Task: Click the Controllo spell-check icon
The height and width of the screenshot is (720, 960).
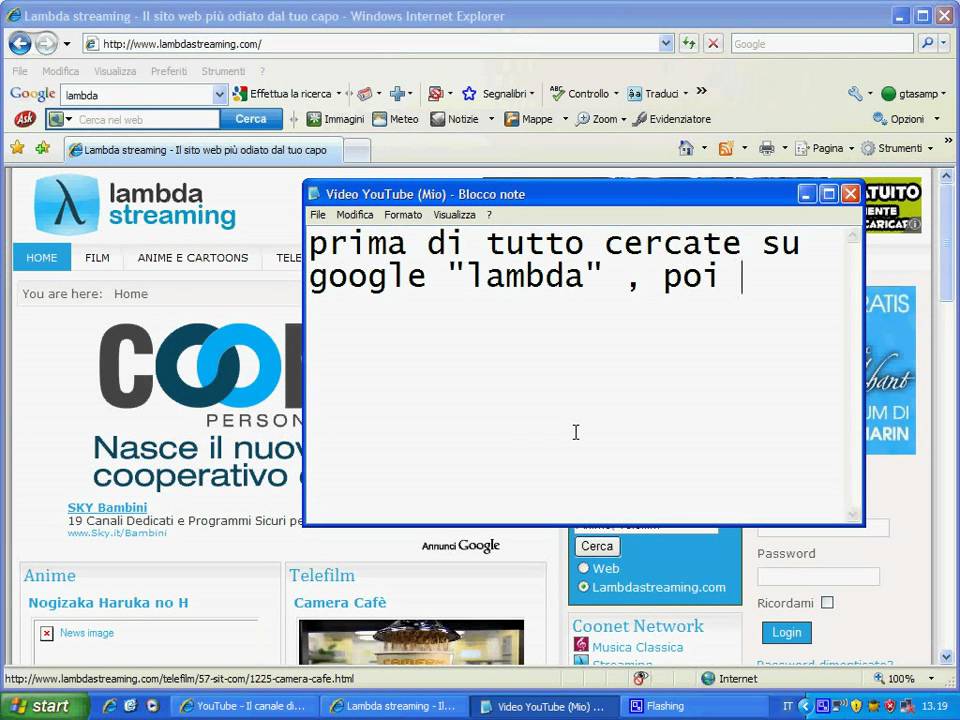Action: [557, 93]
